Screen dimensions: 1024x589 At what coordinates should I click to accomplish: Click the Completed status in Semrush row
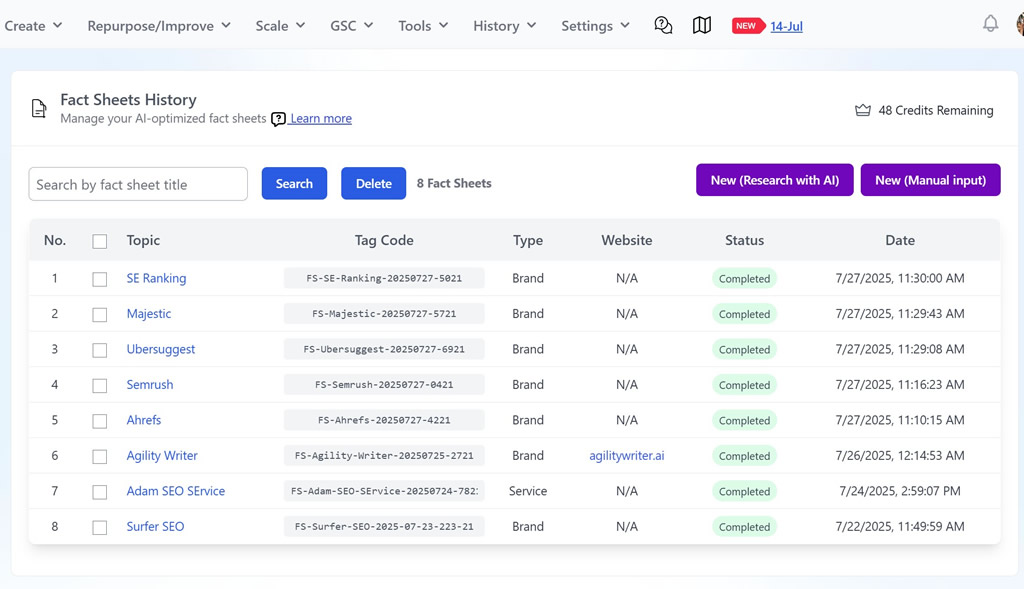(744, 385)
